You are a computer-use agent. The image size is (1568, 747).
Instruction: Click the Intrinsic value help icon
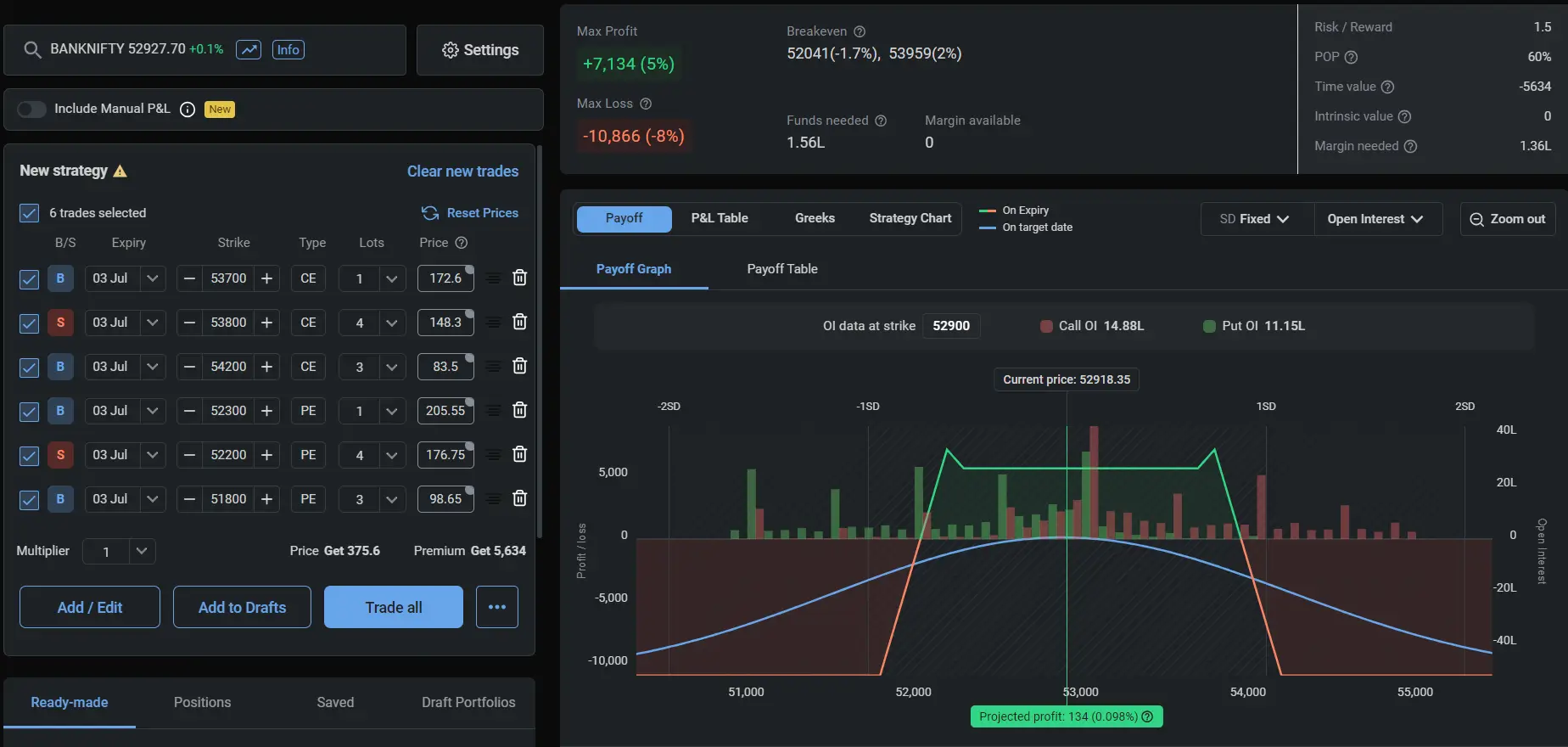pos(1405,116)
